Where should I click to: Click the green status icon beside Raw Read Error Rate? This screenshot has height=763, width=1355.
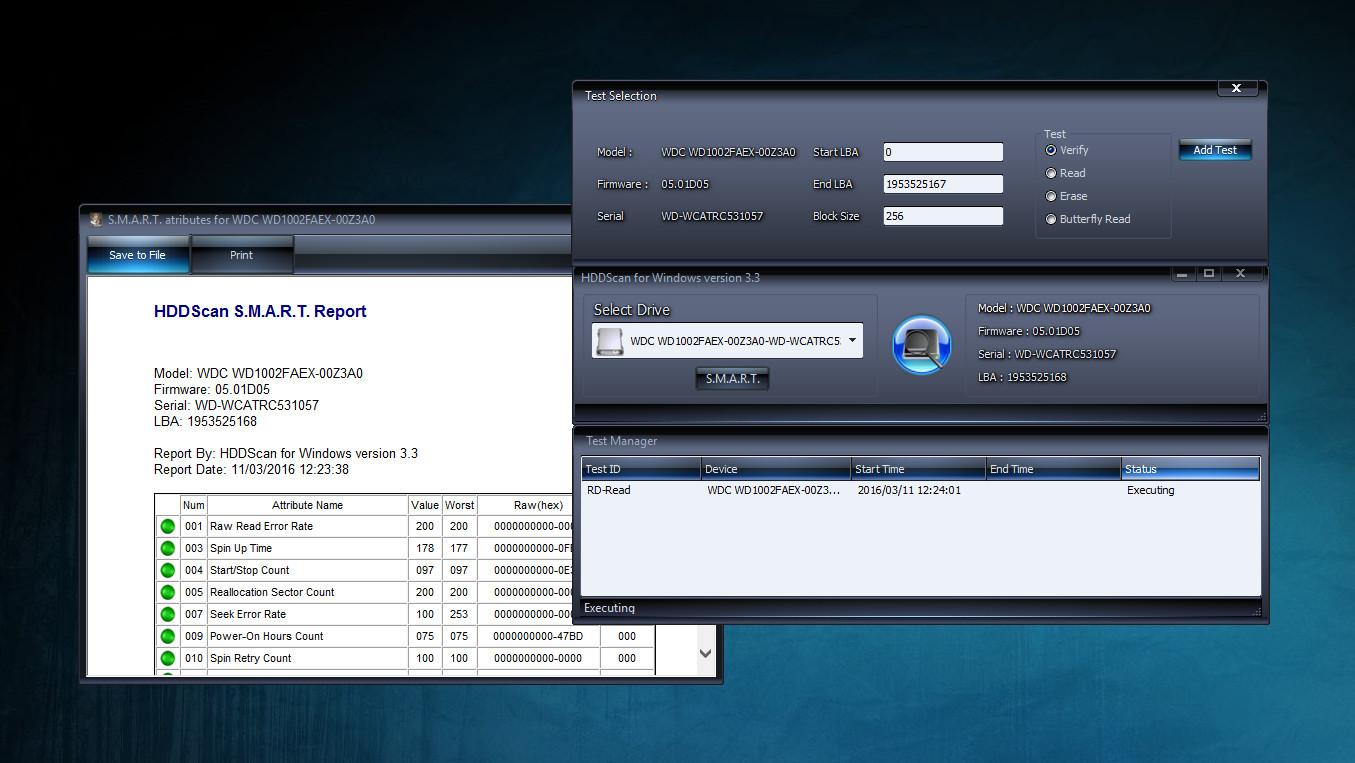167,526
